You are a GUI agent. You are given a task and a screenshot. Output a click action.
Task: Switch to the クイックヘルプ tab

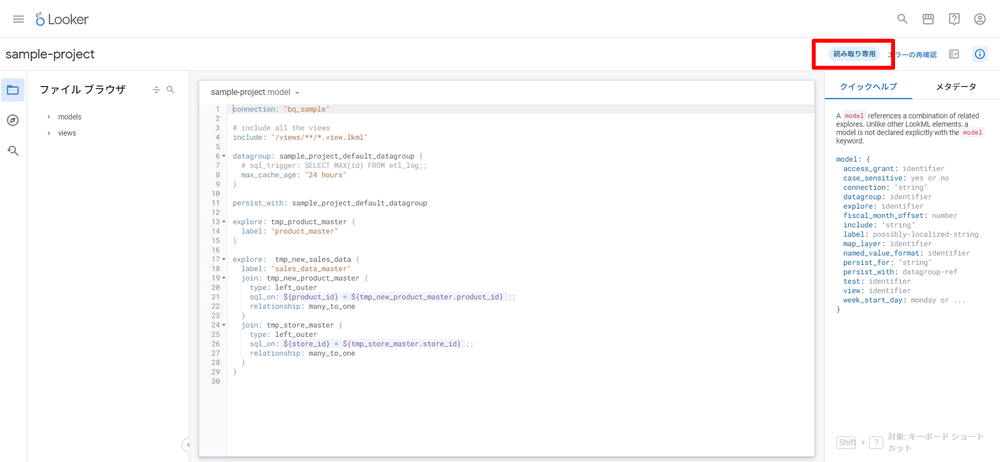point(868,87)
